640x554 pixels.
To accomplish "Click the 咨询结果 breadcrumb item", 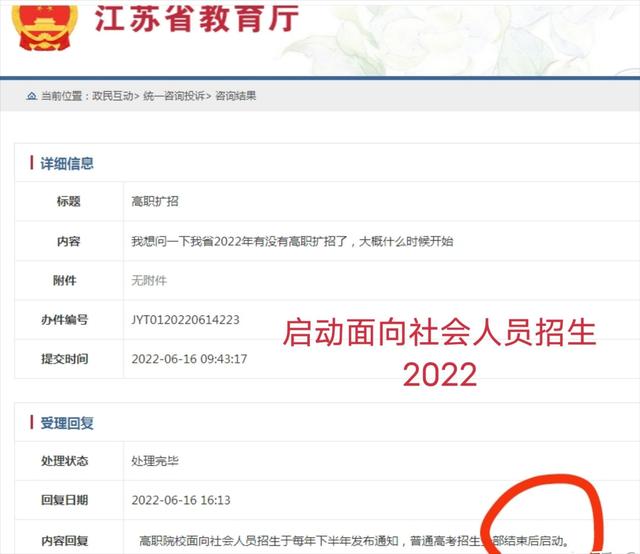I will point(236,96).
